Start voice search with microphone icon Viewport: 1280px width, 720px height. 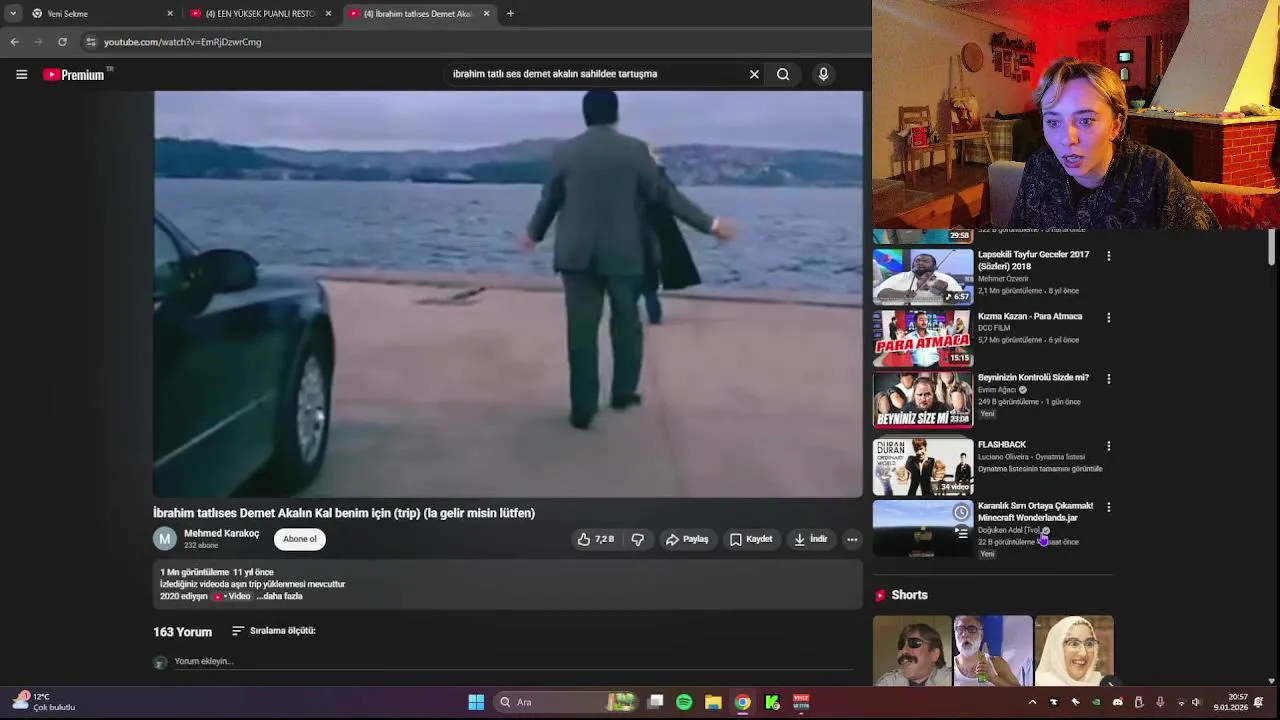click(x=823, y=74)
